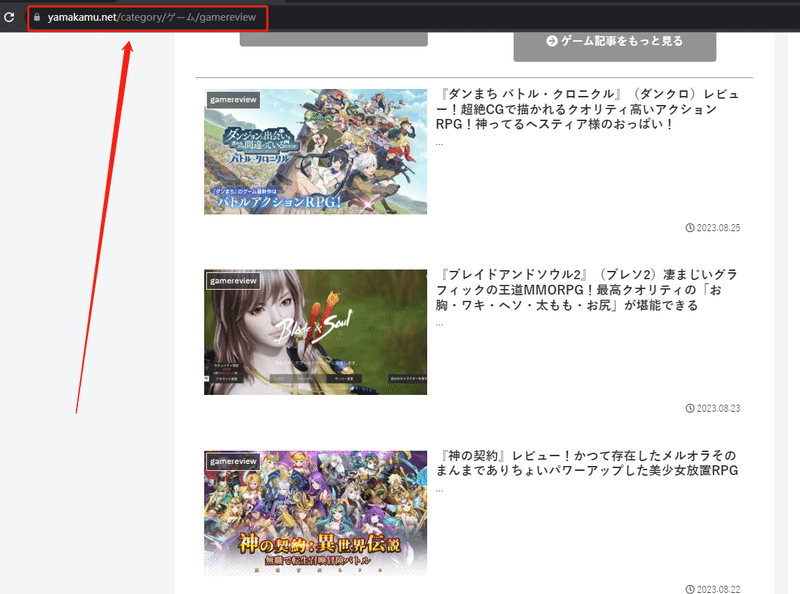Open the Blade & Soul 2 thumbnail
This screenshot has height=594, width=800.
(x=315, y=332)
